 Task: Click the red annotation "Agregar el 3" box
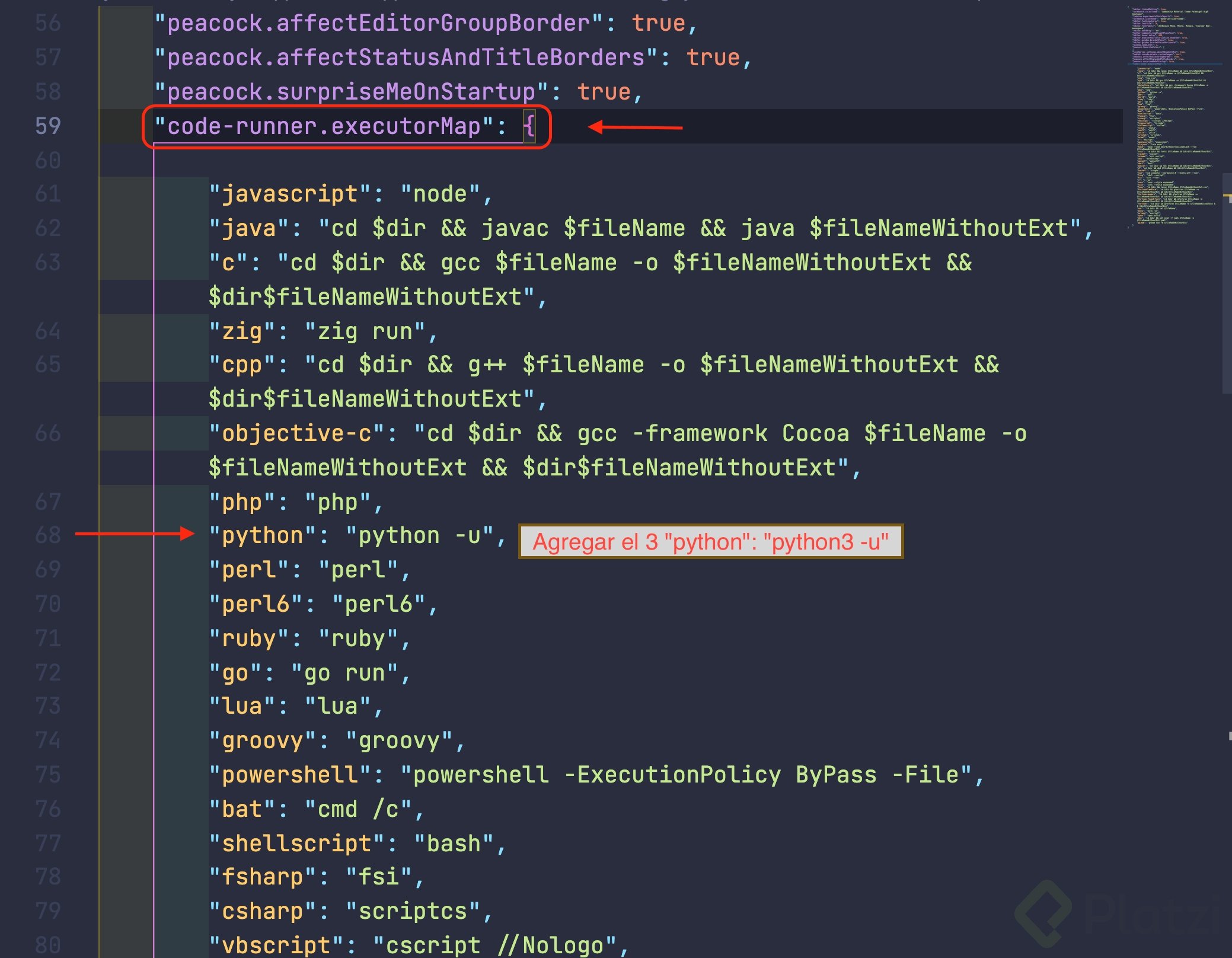coord(710,541)
